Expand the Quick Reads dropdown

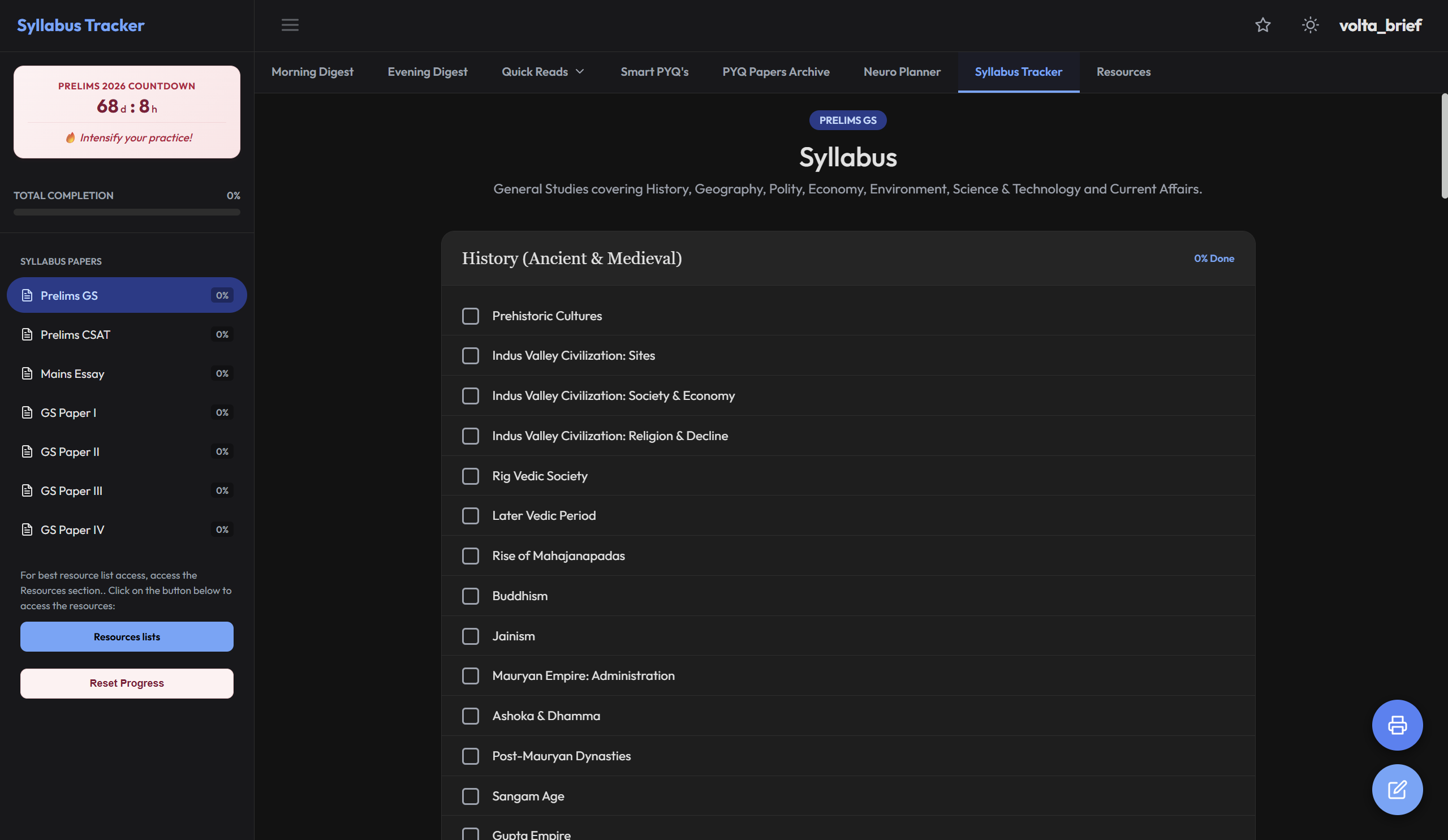tap(542, 71)
